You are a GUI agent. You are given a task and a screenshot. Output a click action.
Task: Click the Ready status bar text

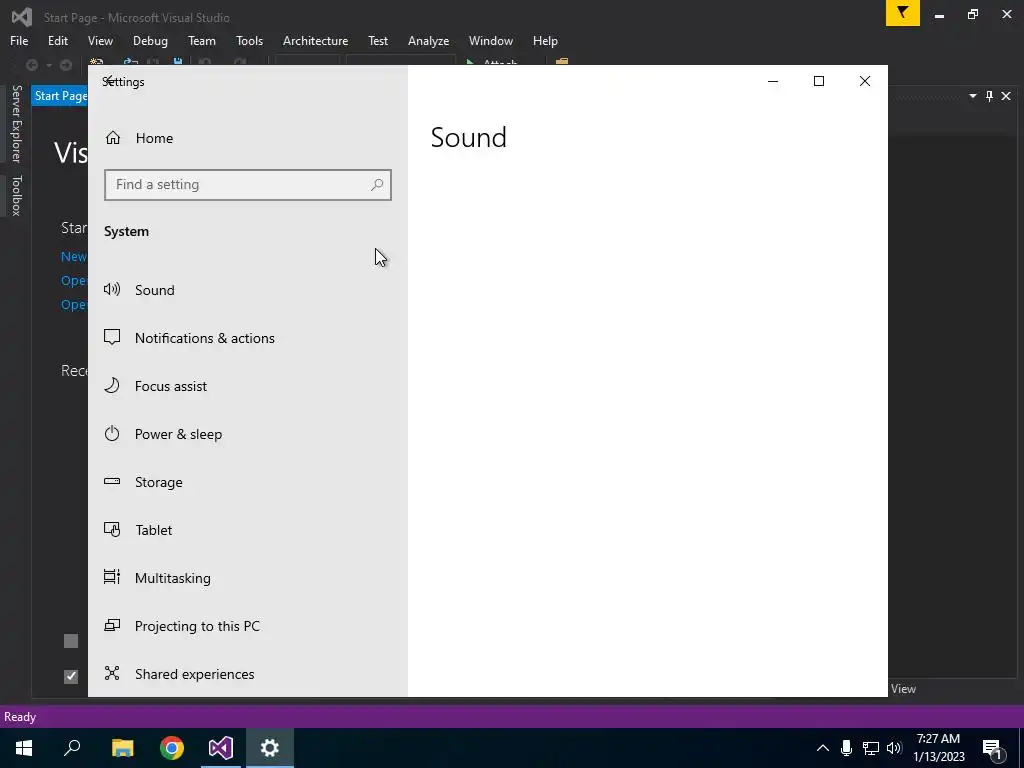point(20,717)
